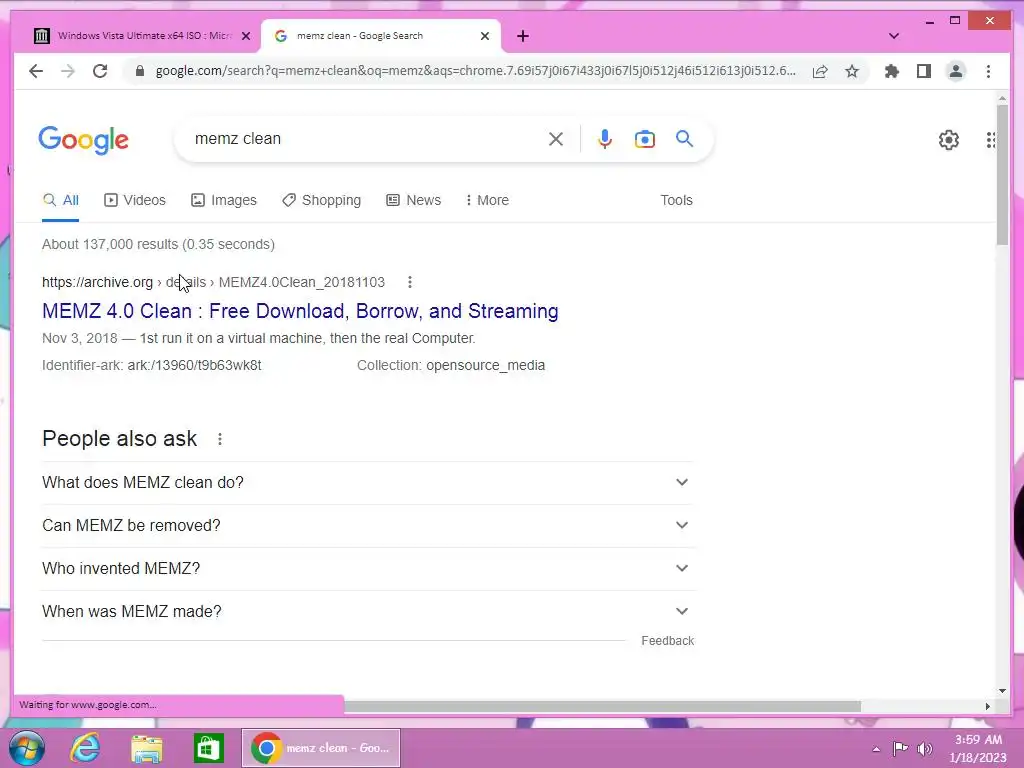Image resolution: width=1024 pixels, height=768 pixels.
Task: Open a new tab with the plus button
Action: click(522, 36)
